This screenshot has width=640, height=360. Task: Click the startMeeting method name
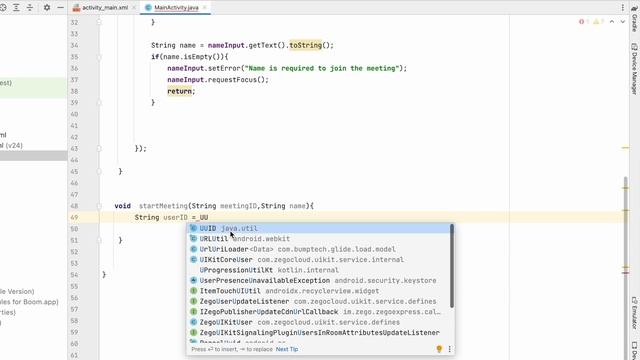coord(163,206)
